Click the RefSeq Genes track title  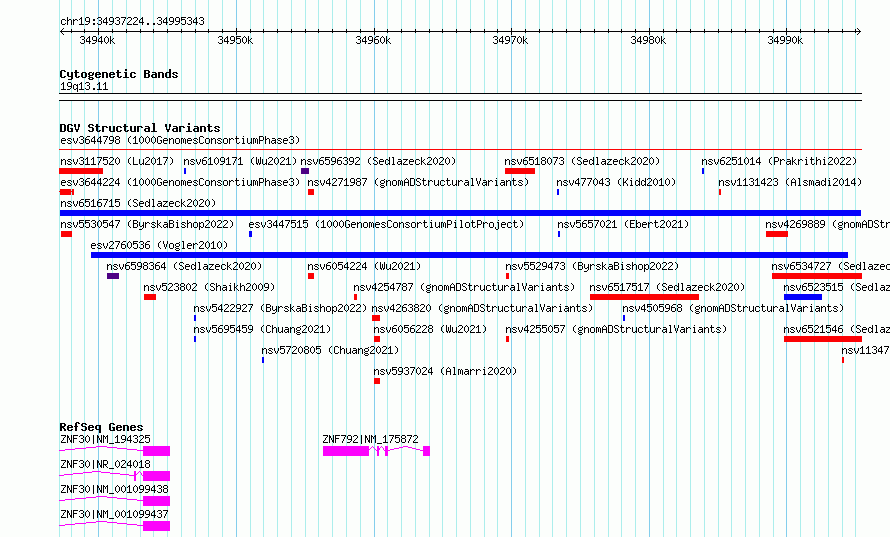(x=102, y=427)
